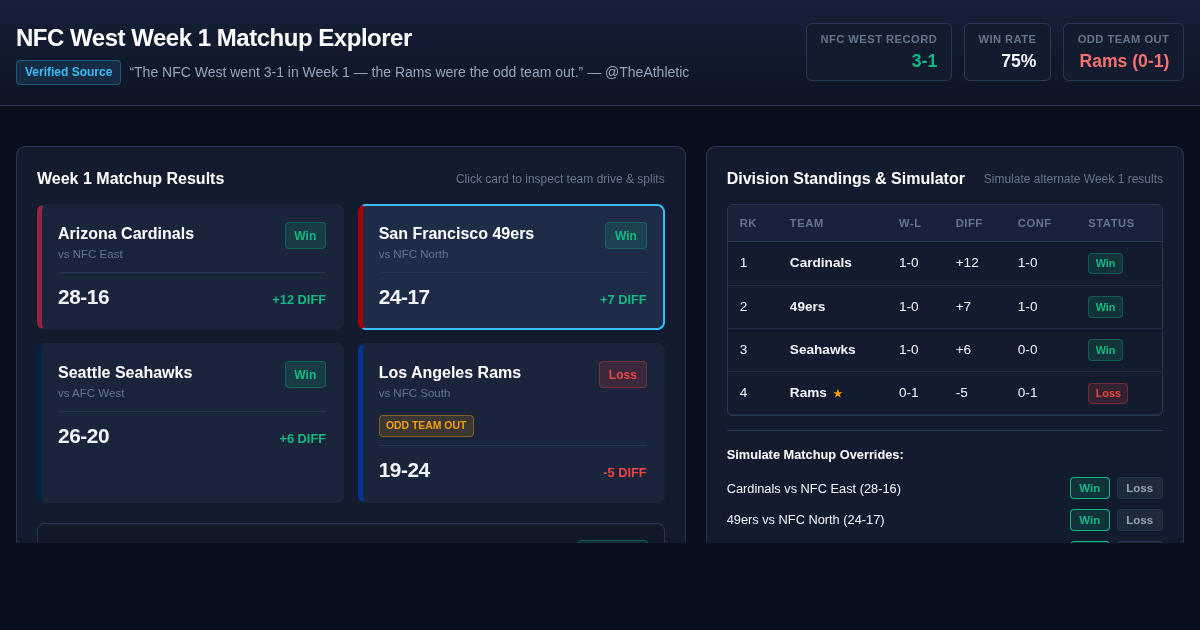Click the 'vs NFC South' label on Rams card
1200x630 pixels.
pos(414,393)
